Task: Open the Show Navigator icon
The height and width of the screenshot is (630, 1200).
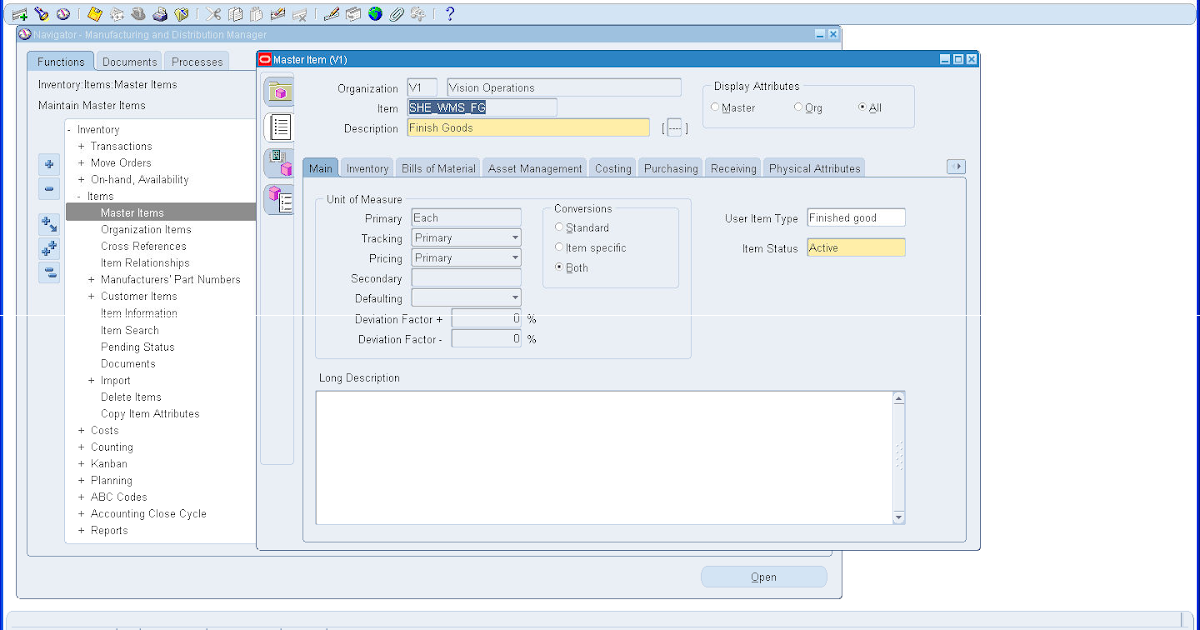Action: click(x=65, y=14)
